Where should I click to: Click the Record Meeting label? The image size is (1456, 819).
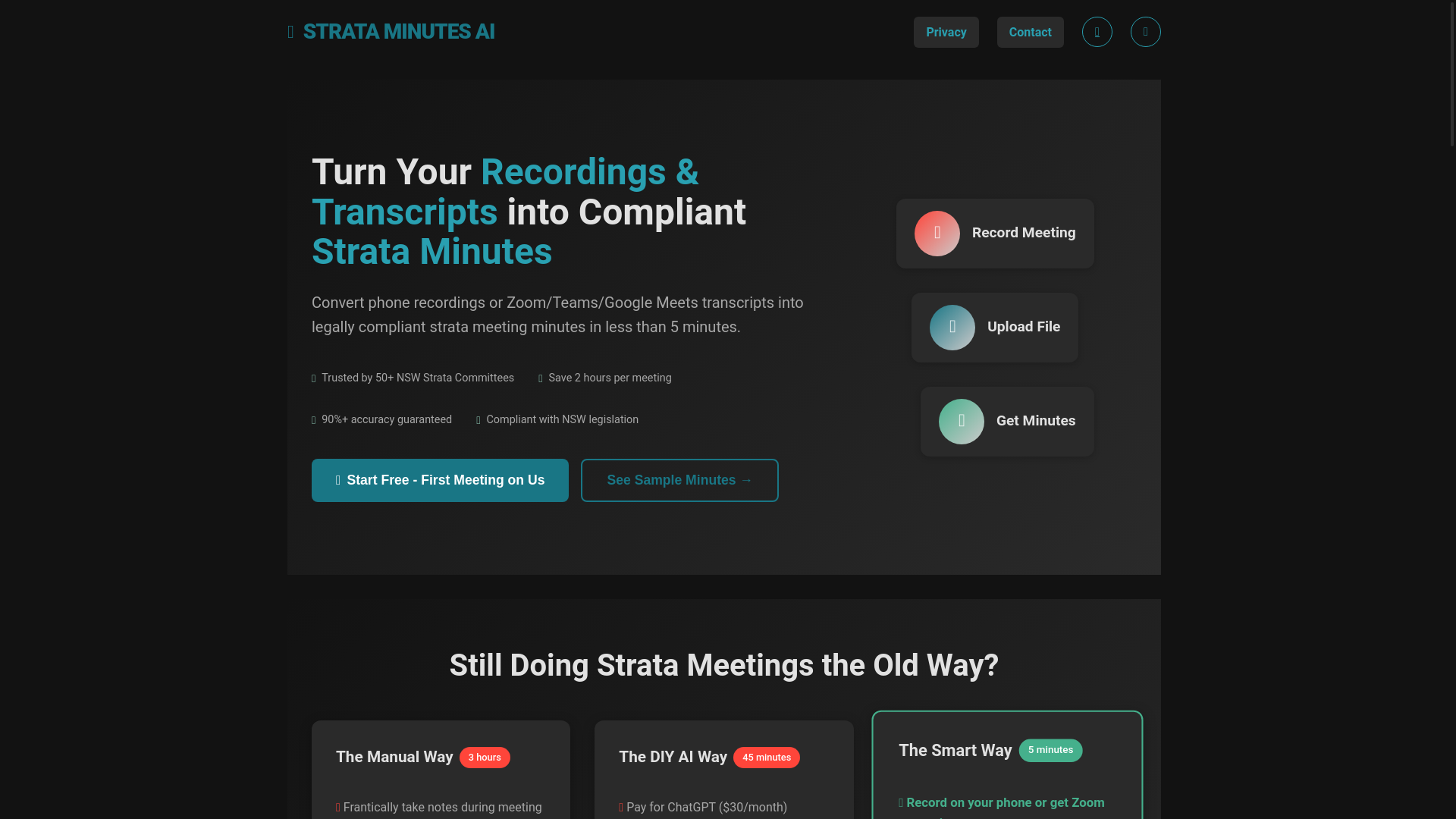click(x=1024, y=233)
